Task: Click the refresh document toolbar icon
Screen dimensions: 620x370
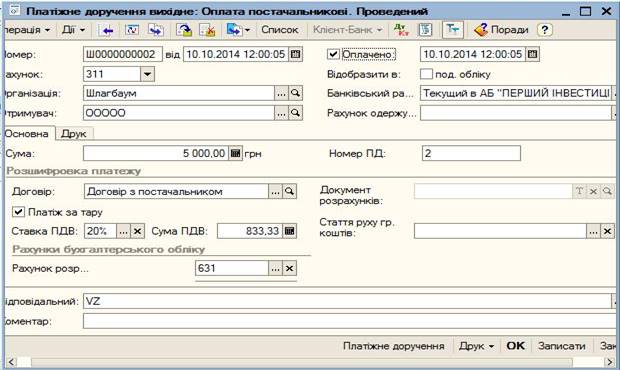Action: coord(132,30)
